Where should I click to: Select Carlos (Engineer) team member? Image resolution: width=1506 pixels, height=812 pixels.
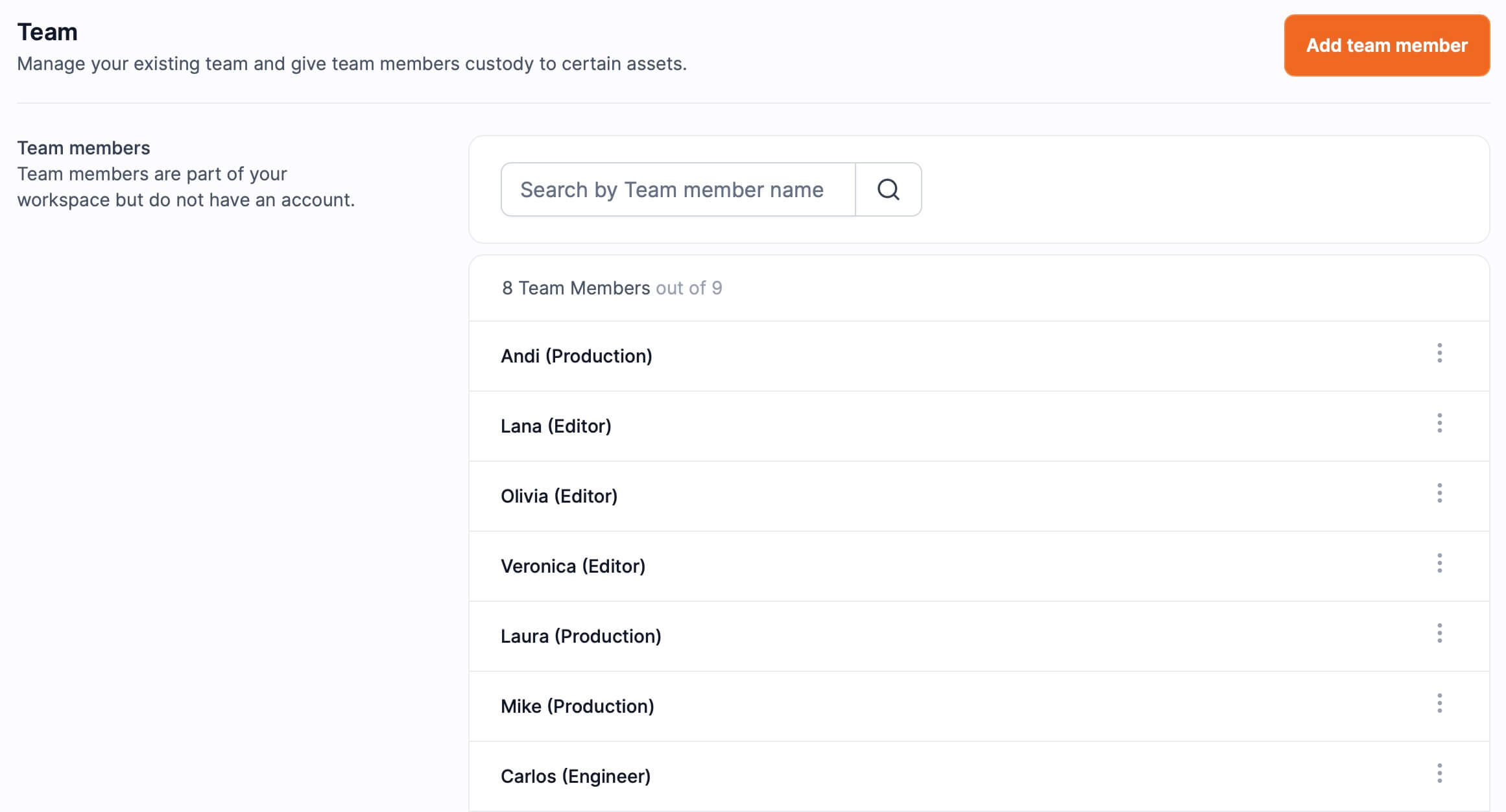pos(575,776)
